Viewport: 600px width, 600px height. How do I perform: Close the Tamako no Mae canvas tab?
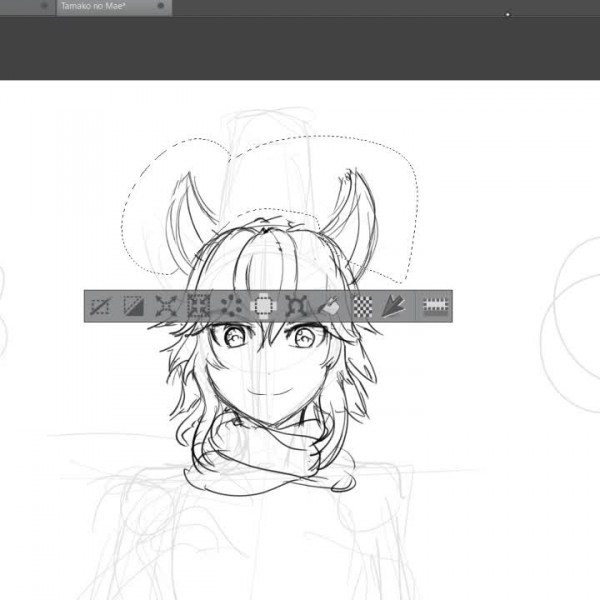[161, 6]
